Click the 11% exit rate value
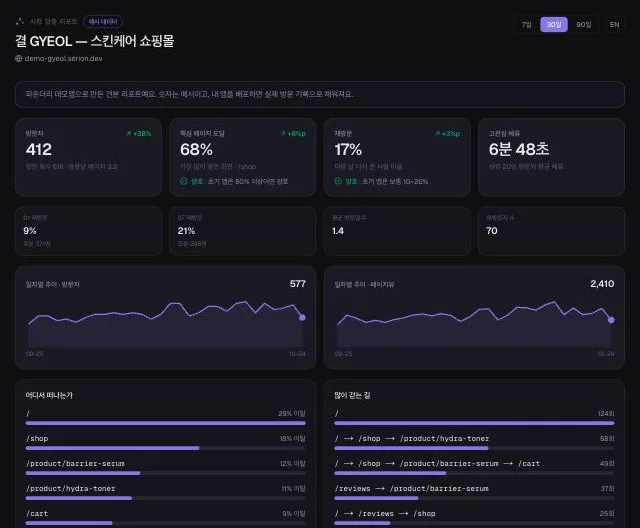The width and height of the screenshot is (640, 528). [x=293, y=488]
